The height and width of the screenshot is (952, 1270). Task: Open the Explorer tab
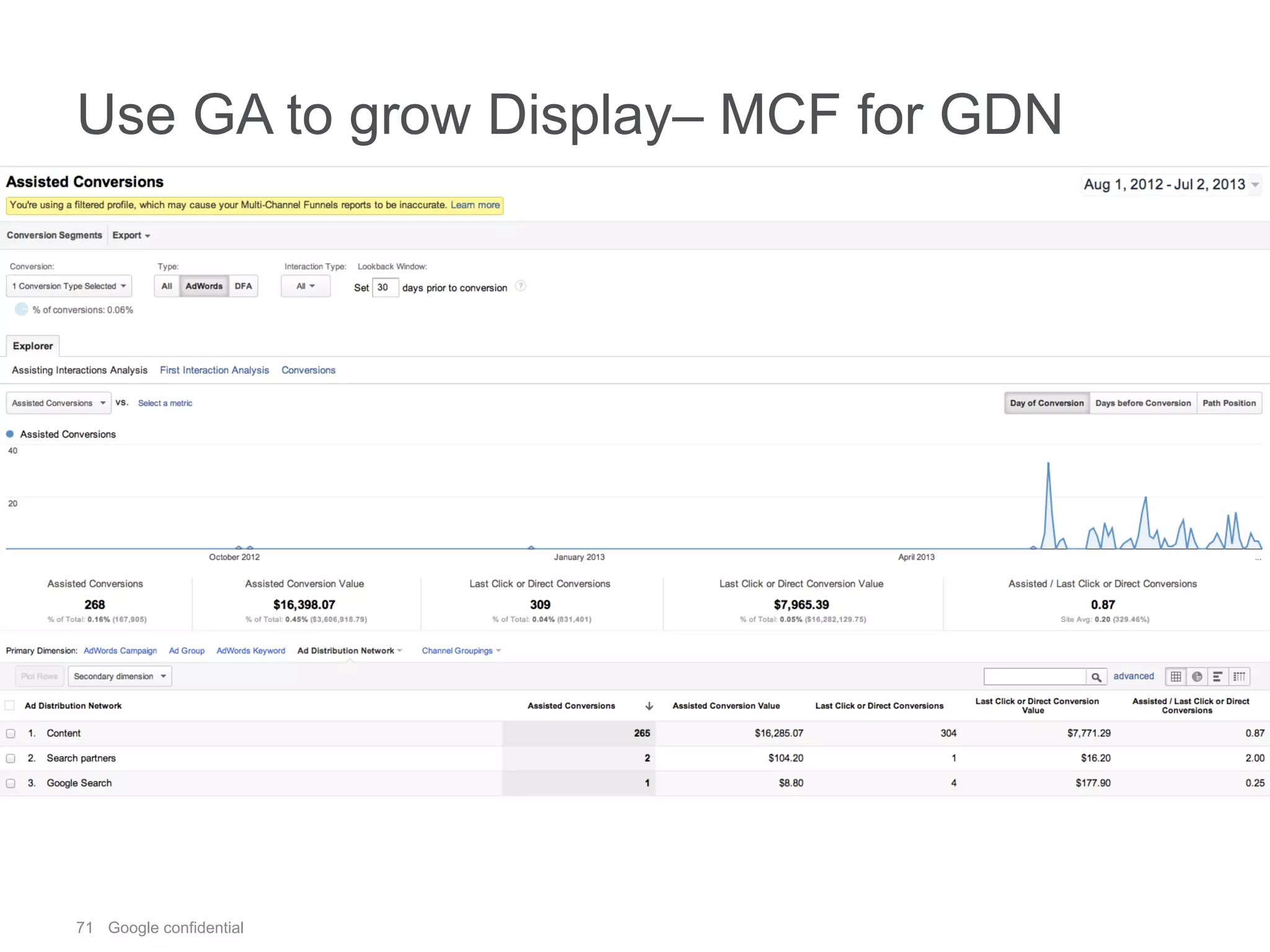pos(33,346)
